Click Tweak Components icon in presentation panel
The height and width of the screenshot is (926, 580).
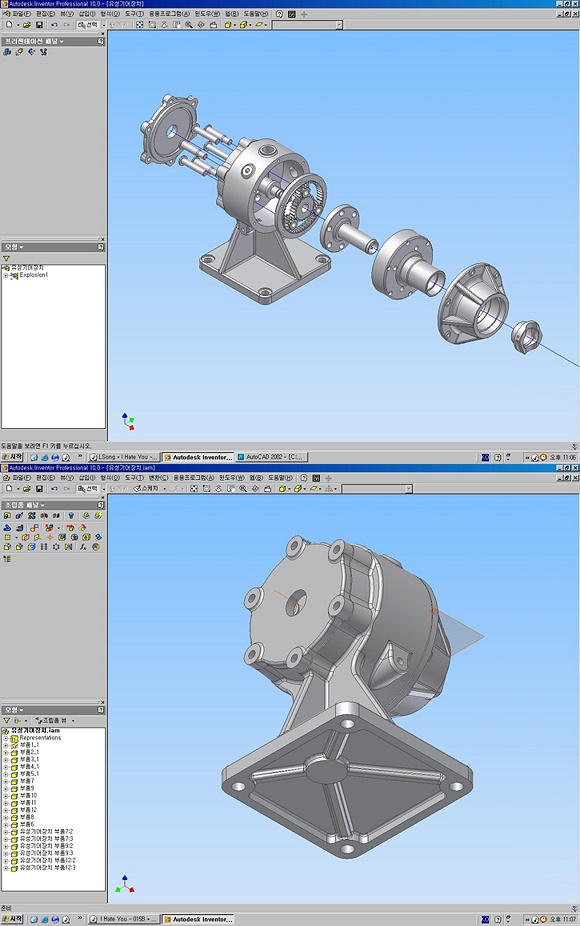pyautogui.click(x=19, y=52)
